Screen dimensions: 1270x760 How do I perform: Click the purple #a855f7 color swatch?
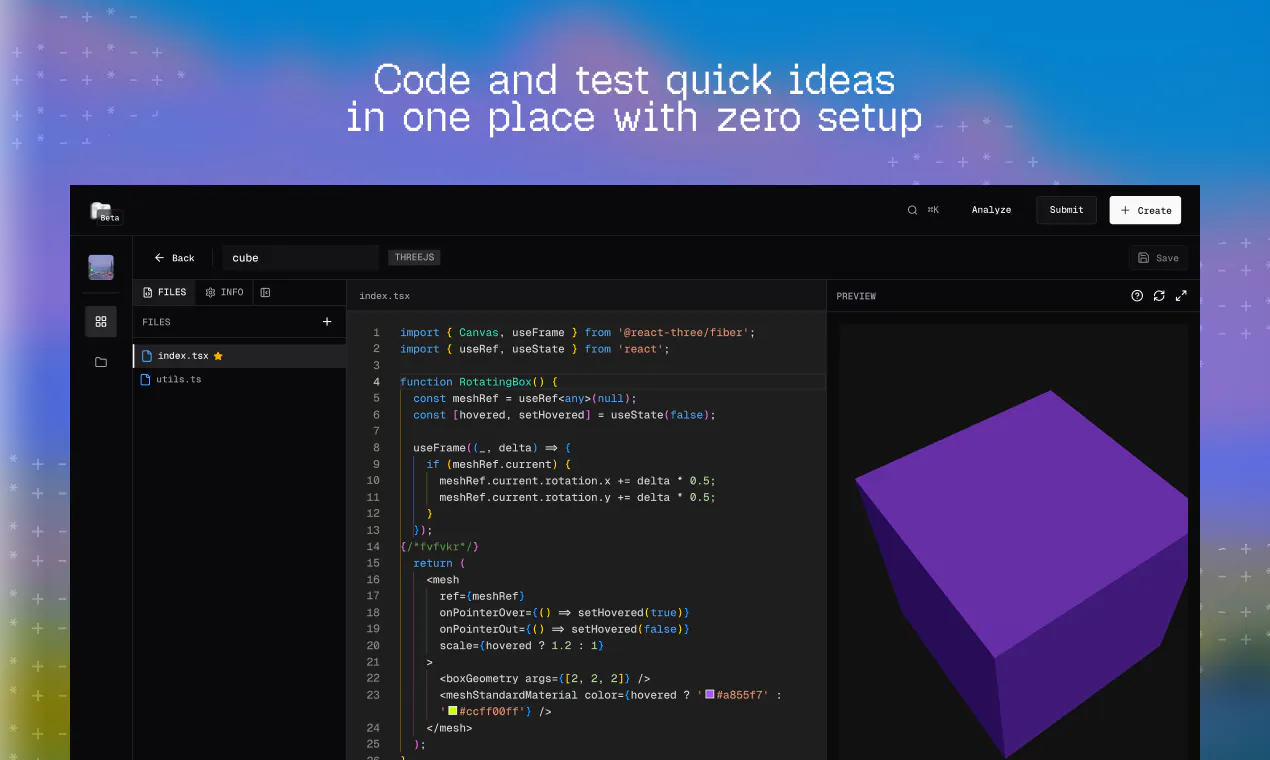710,694
